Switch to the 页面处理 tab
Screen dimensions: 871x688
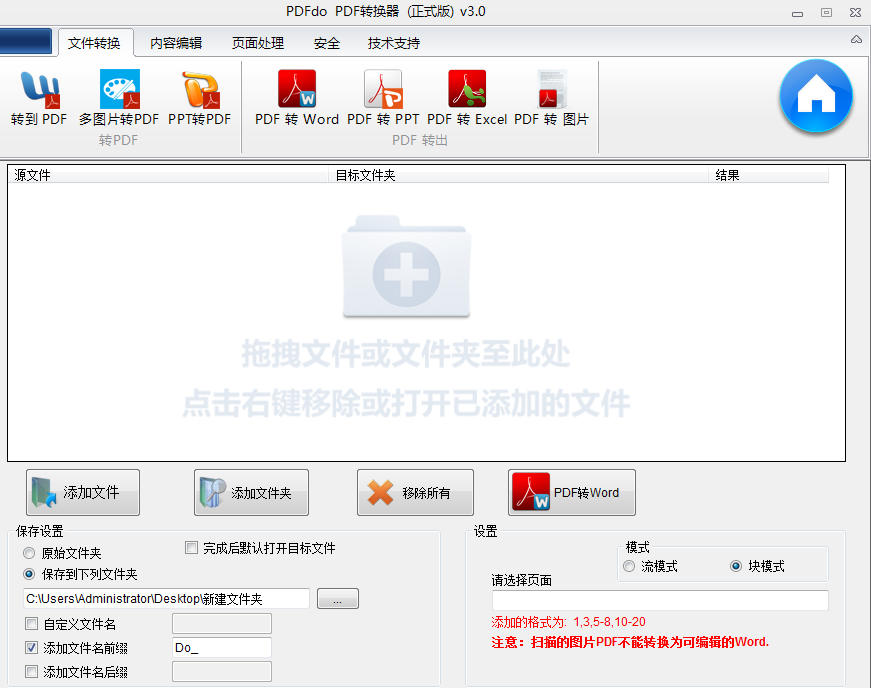258,43
